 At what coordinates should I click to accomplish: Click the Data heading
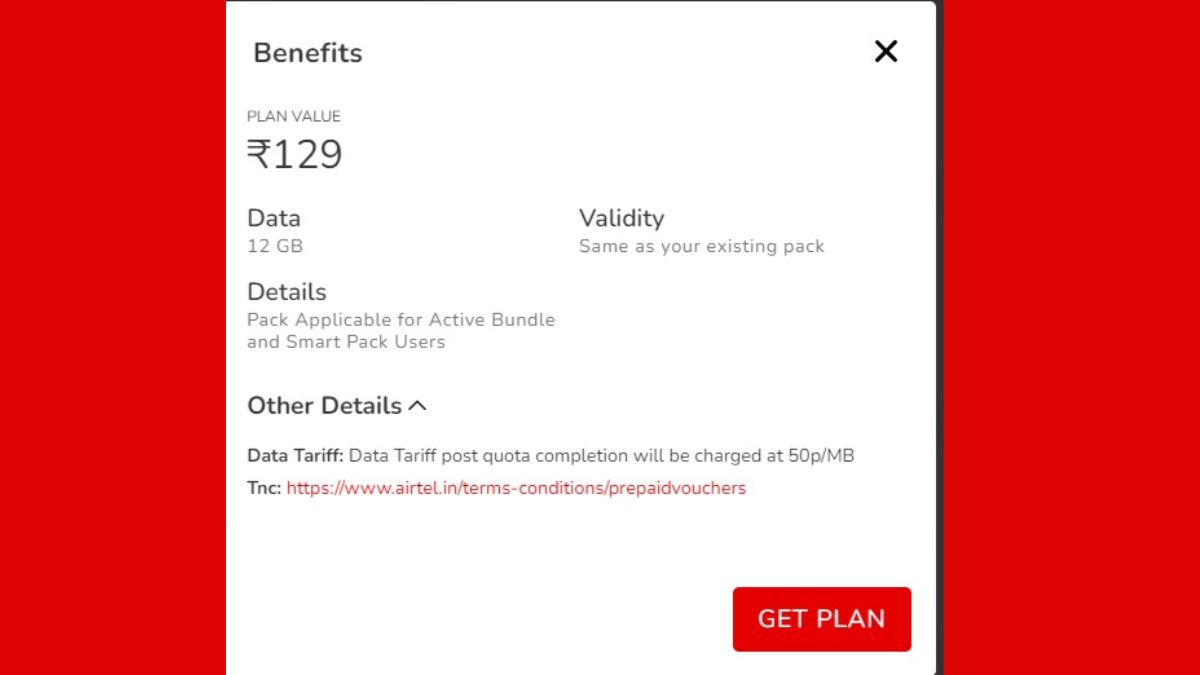[x=274, y=218]
